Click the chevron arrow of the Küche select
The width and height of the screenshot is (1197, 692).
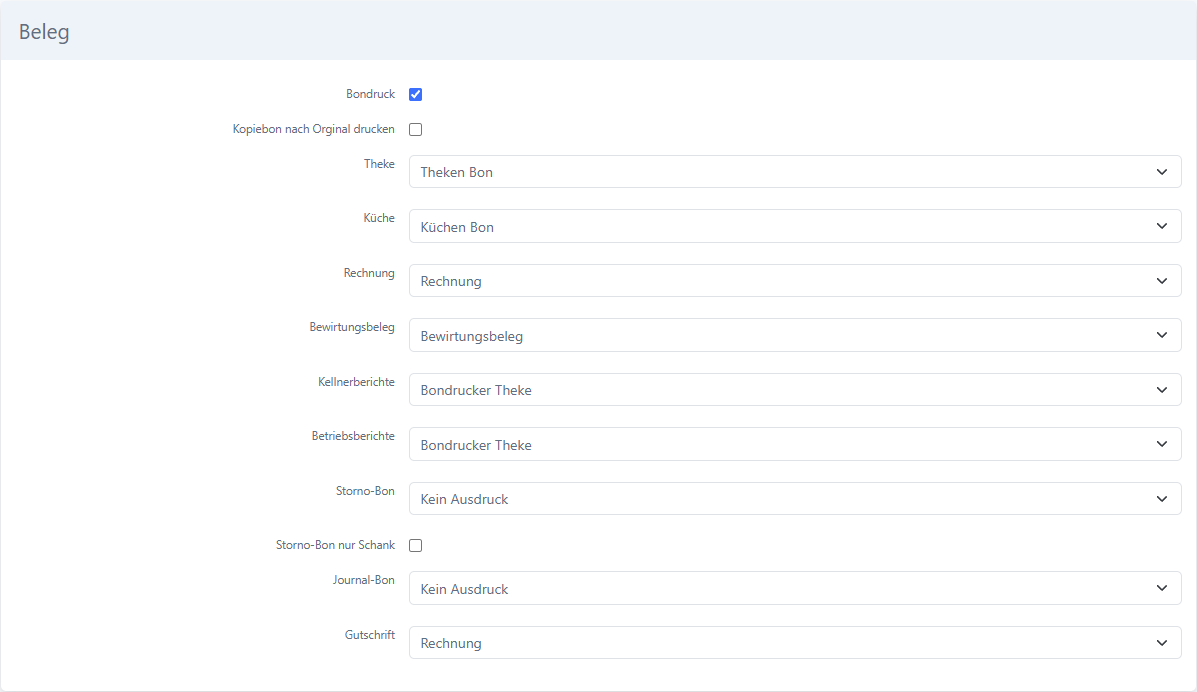pos(1162,226)
